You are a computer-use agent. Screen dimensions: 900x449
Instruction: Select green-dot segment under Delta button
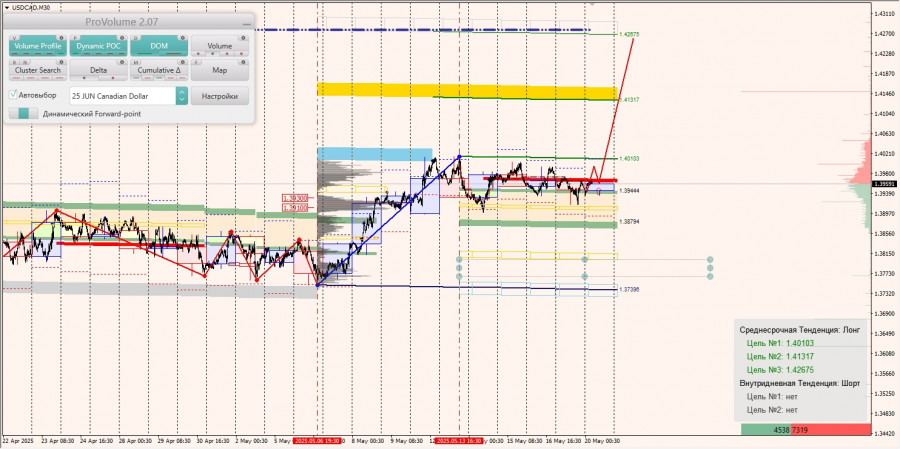[x=84, y=78]
